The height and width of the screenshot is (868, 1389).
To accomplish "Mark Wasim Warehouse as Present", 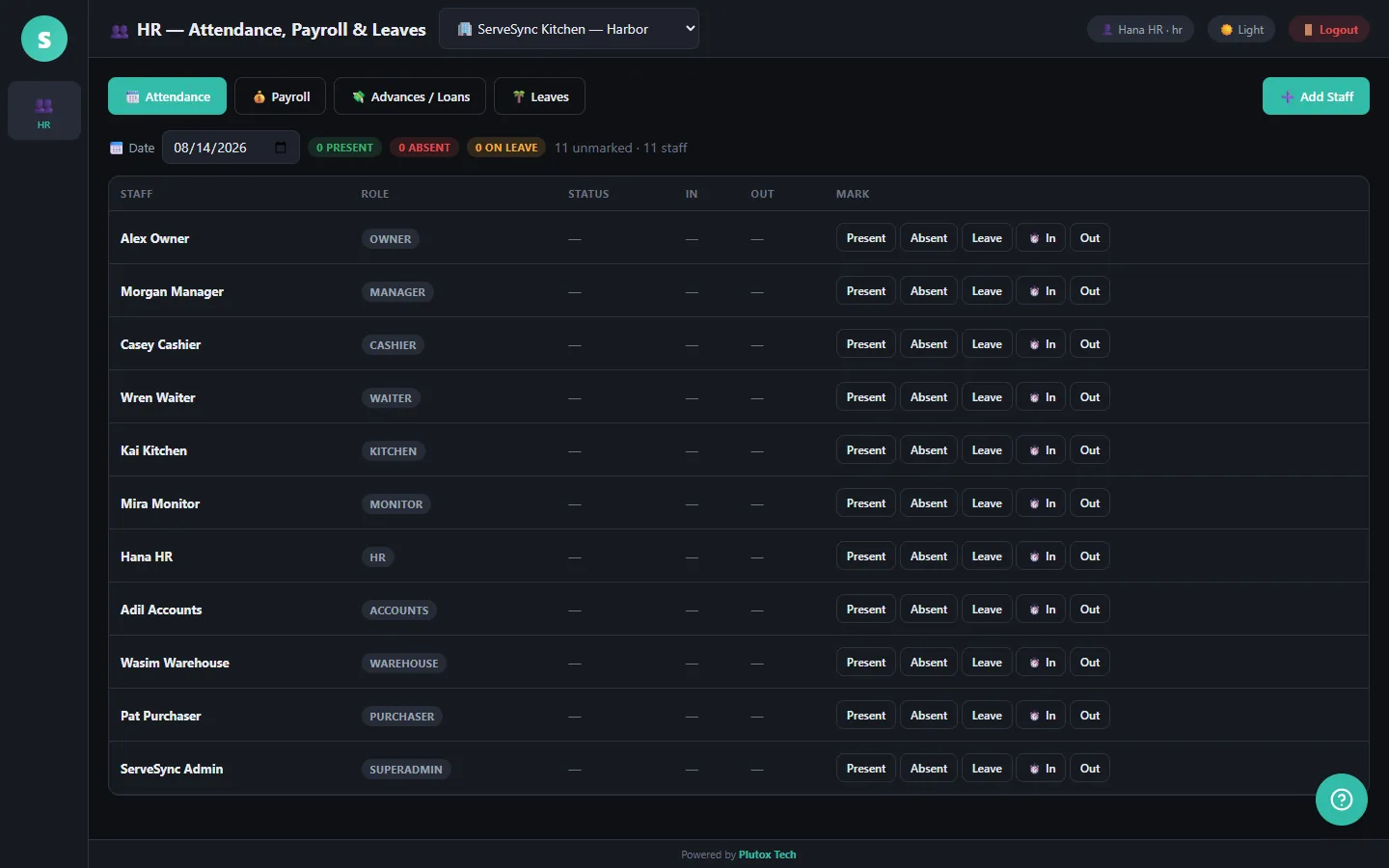I will 866,663.
